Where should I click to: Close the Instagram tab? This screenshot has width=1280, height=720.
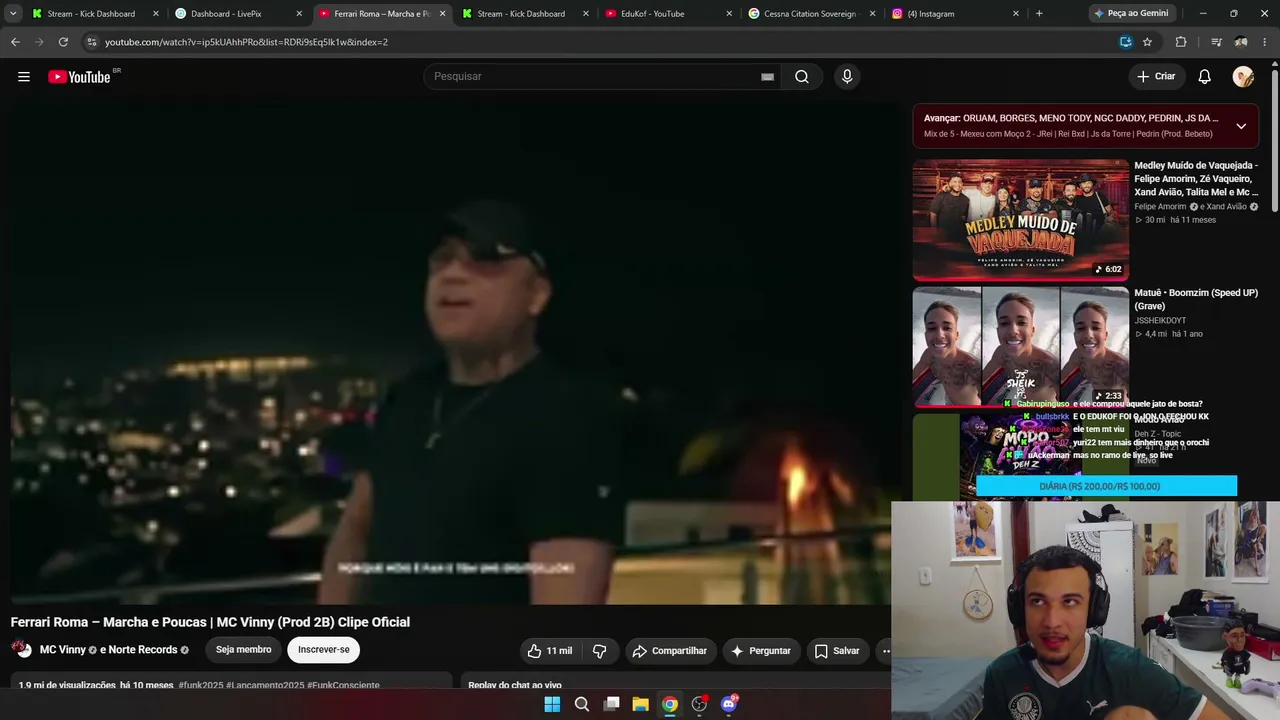tap(1016, 14)
